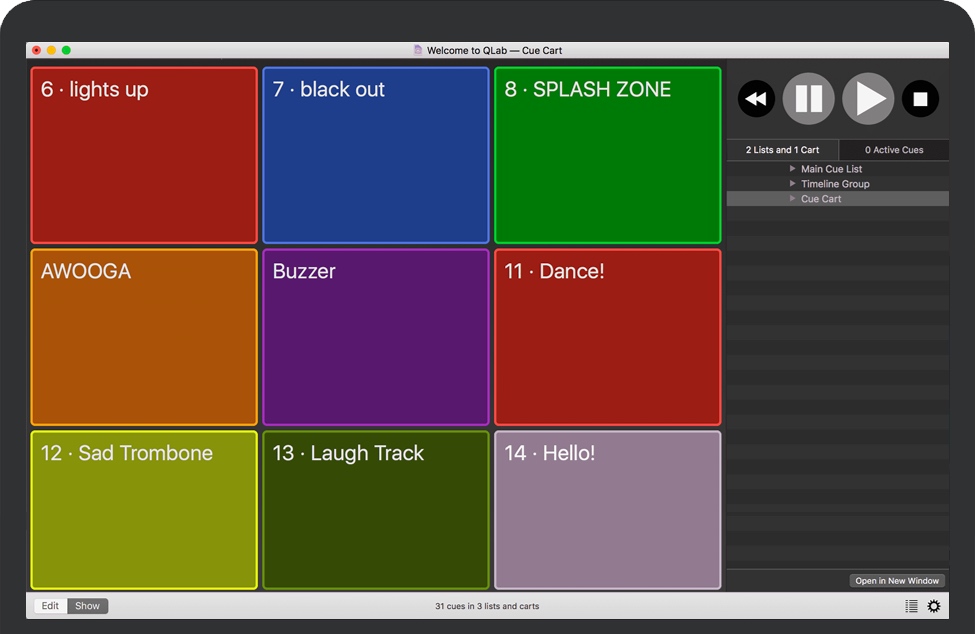The width and height of the screenshot is (975, 634).
Task: Expand the Cue Cart tree item
Action: (x=793, y=198)
